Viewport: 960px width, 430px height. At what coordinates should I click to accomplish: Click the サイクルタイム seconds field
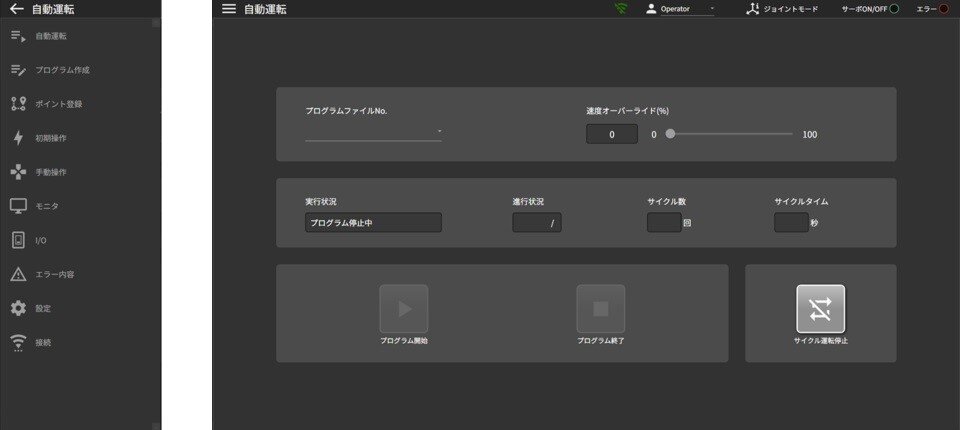tap(792, 222)
